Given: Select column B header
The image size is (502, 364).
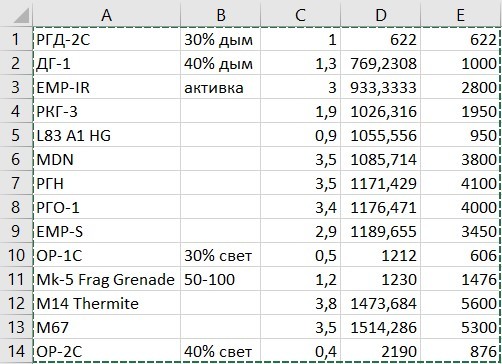Looking at the screenshot, I should (x=220, y=15).
